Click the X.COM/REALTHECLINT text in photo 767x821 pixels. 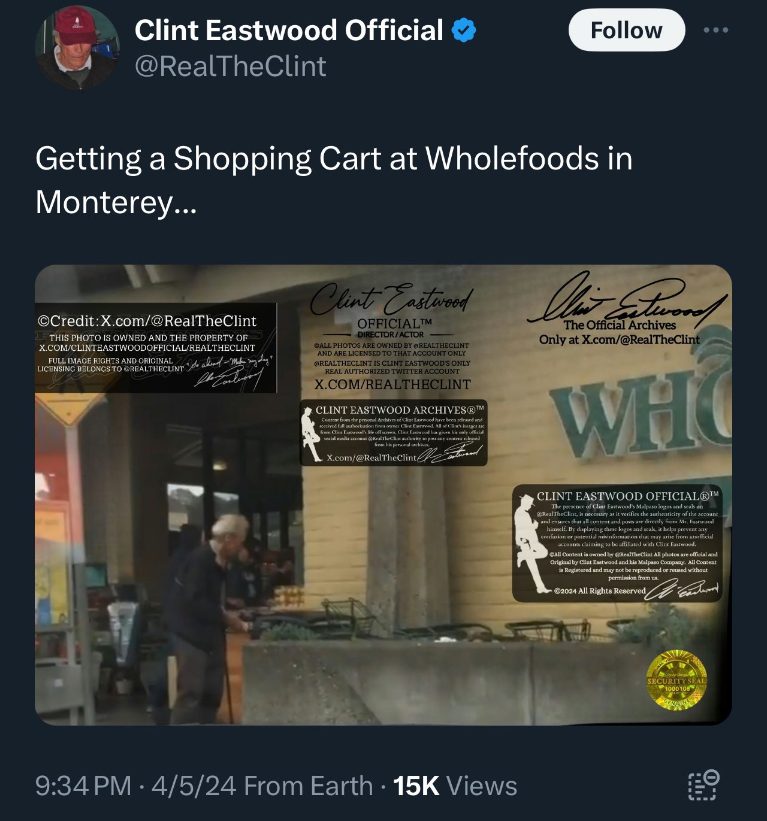393,384
